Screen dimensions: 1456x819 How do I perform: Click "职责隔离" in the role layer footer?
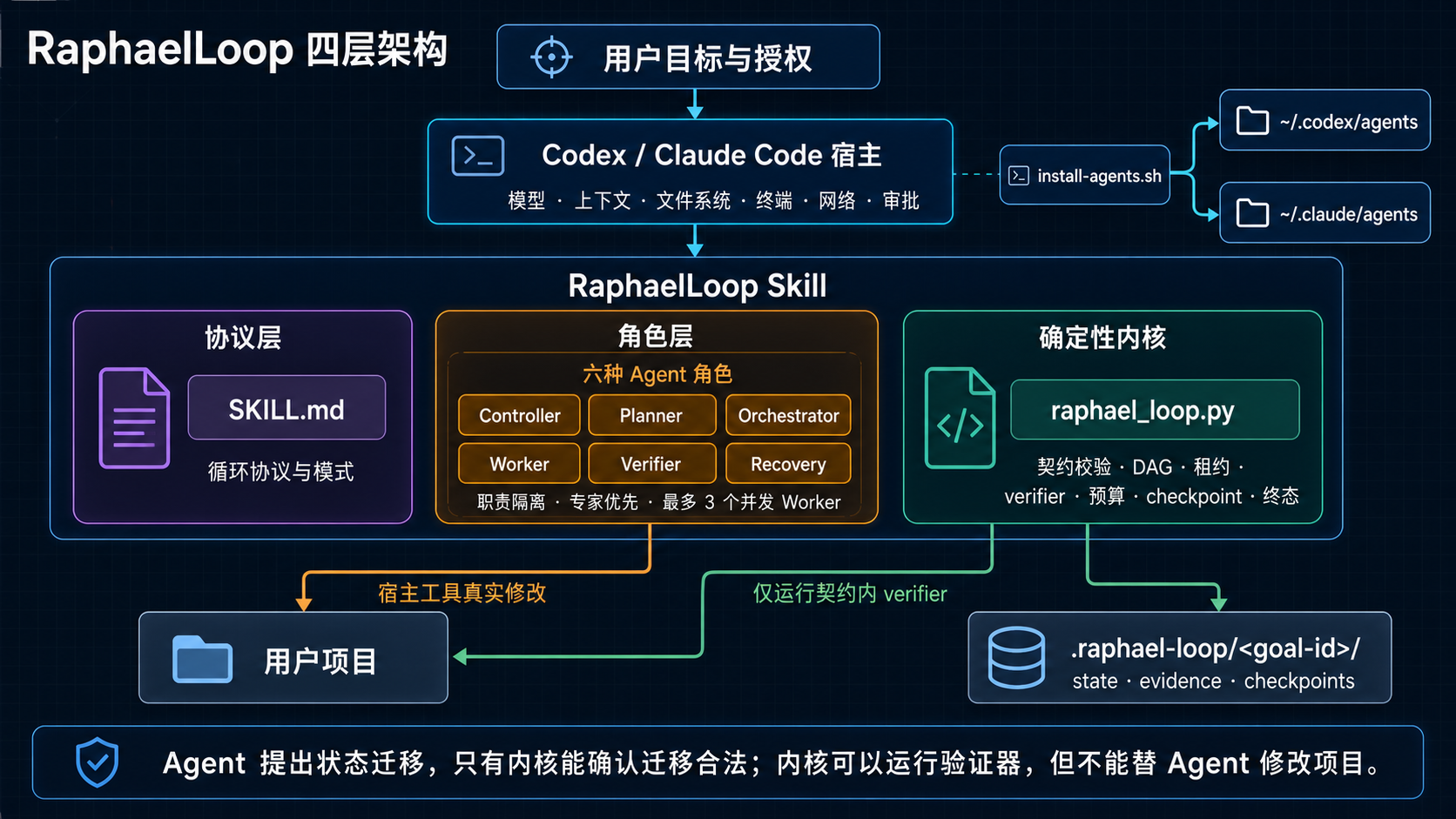pyautogui.click(x=511, y=502)
